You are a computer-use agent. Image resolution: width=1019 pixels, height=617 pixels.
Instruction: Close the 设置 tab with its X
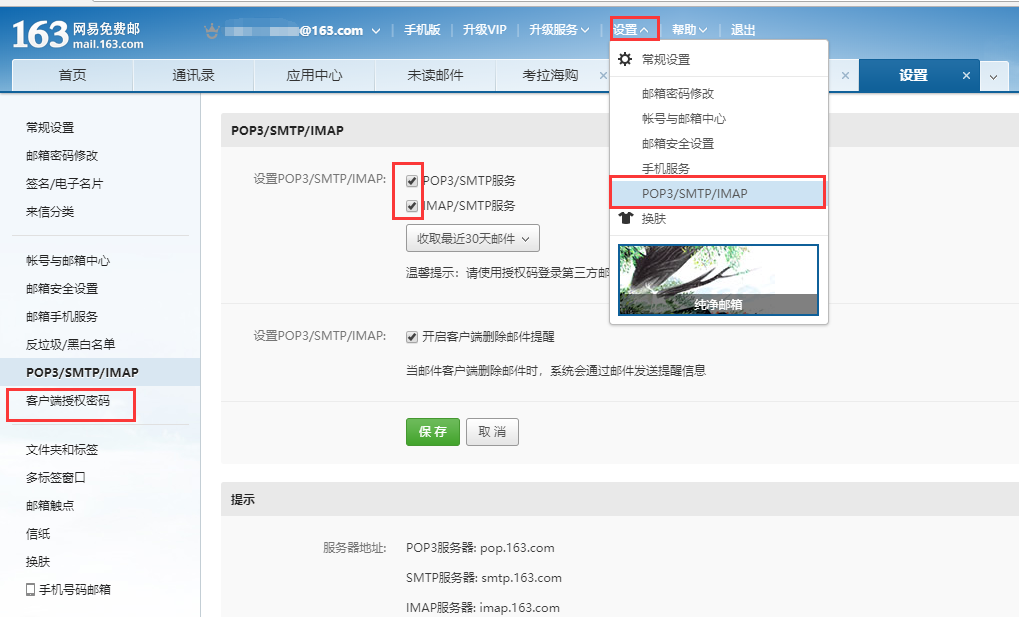[966, 75]
